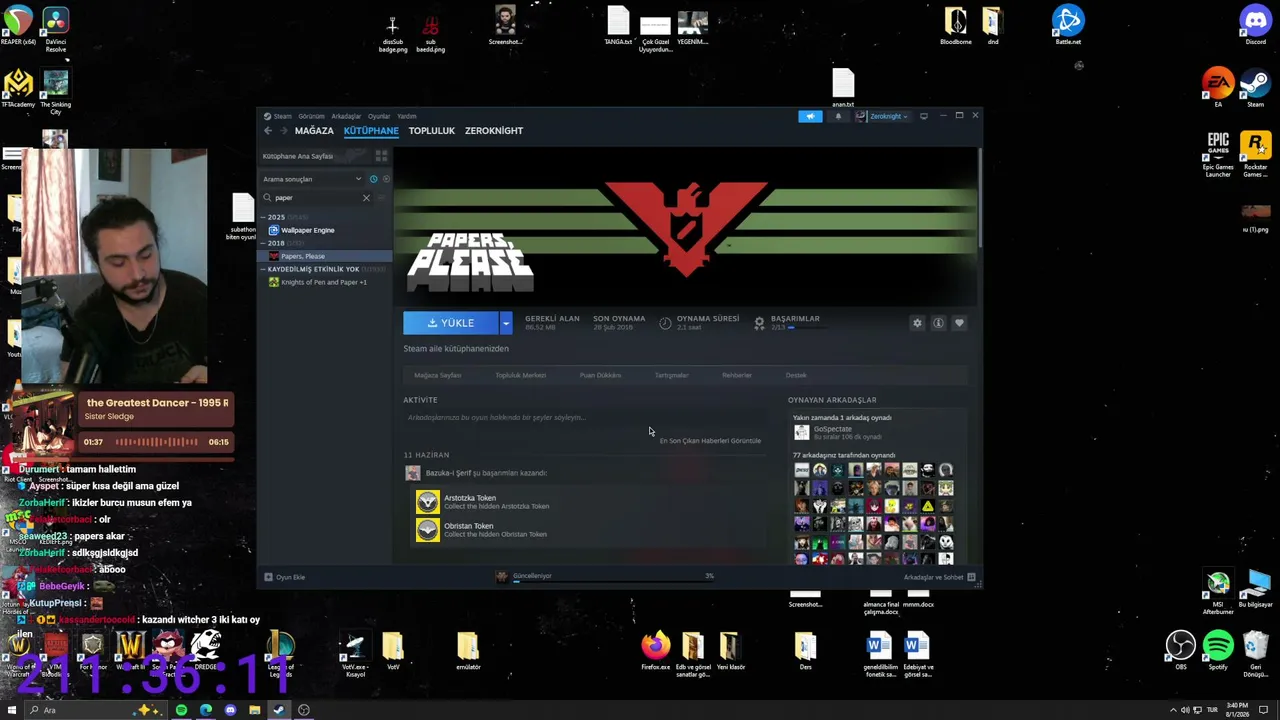The image size is (1280, 720).
Task: Open the Yardım menu
Action: (407, 116)
